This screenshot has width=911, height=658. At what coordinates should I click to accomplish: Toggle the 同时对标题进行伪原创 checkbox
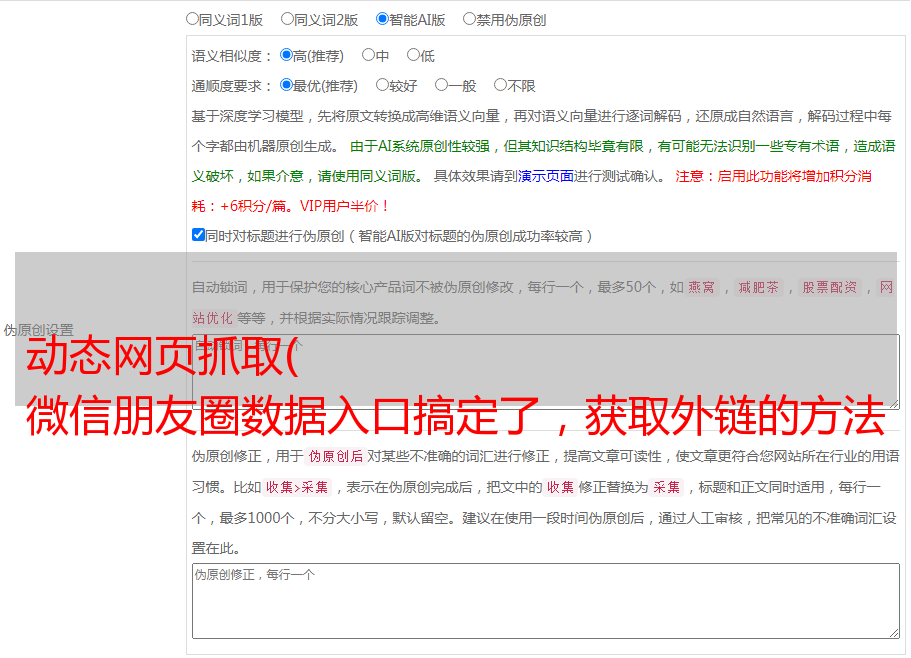[198, 236]
